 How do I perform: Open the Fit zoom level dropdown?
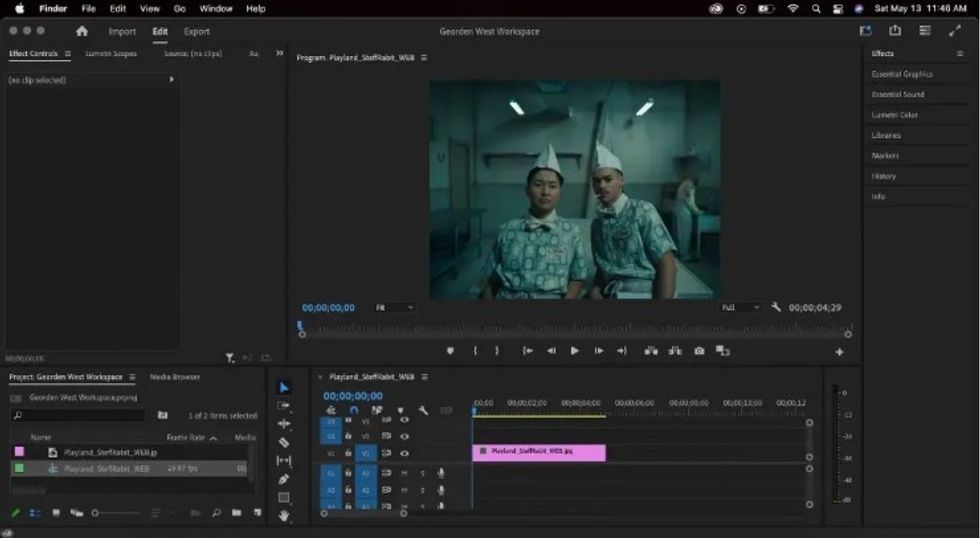[394, 307]
